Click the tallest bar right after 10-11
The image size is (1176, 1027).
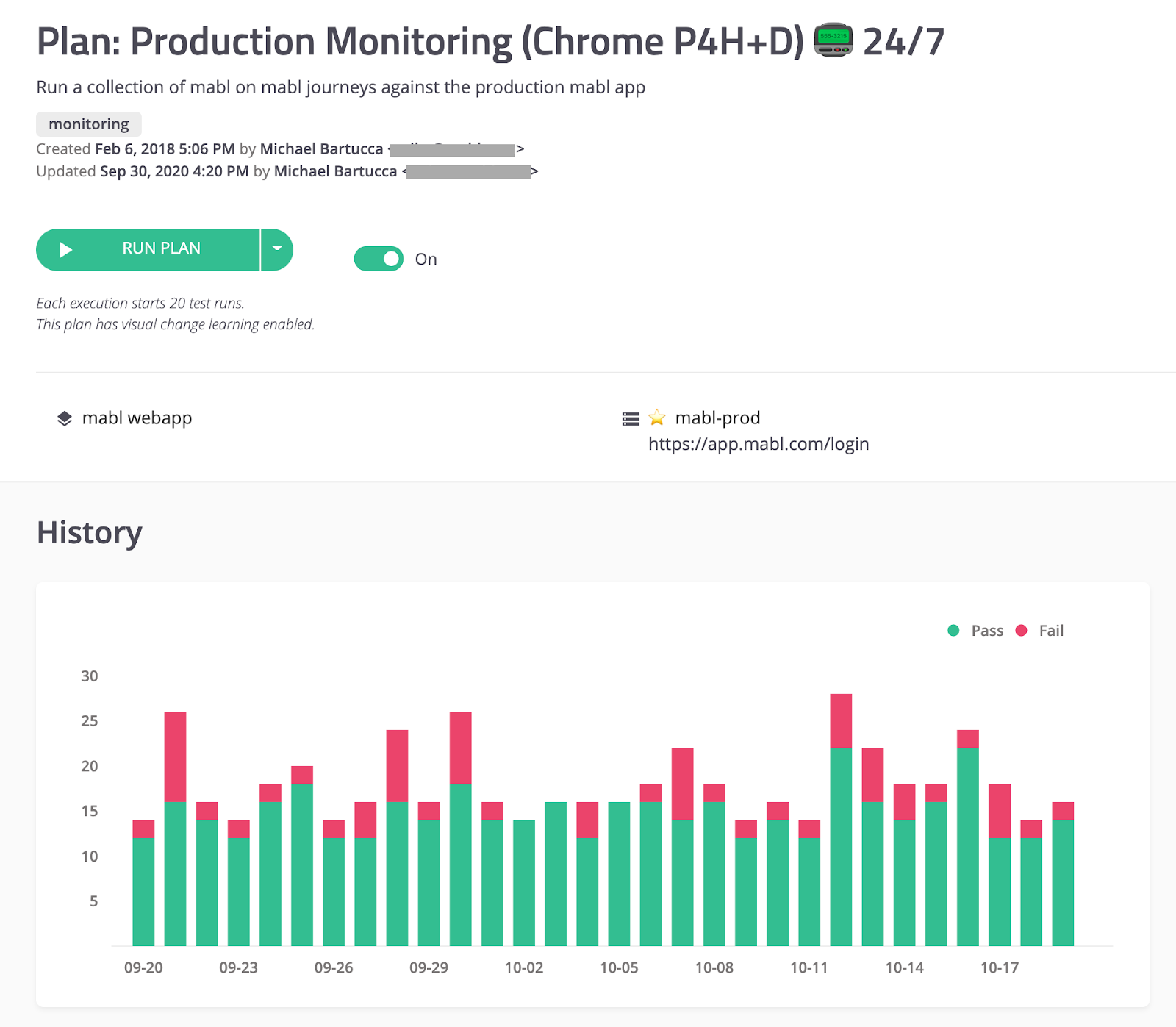pyautogui.click(x=841, y=820)
